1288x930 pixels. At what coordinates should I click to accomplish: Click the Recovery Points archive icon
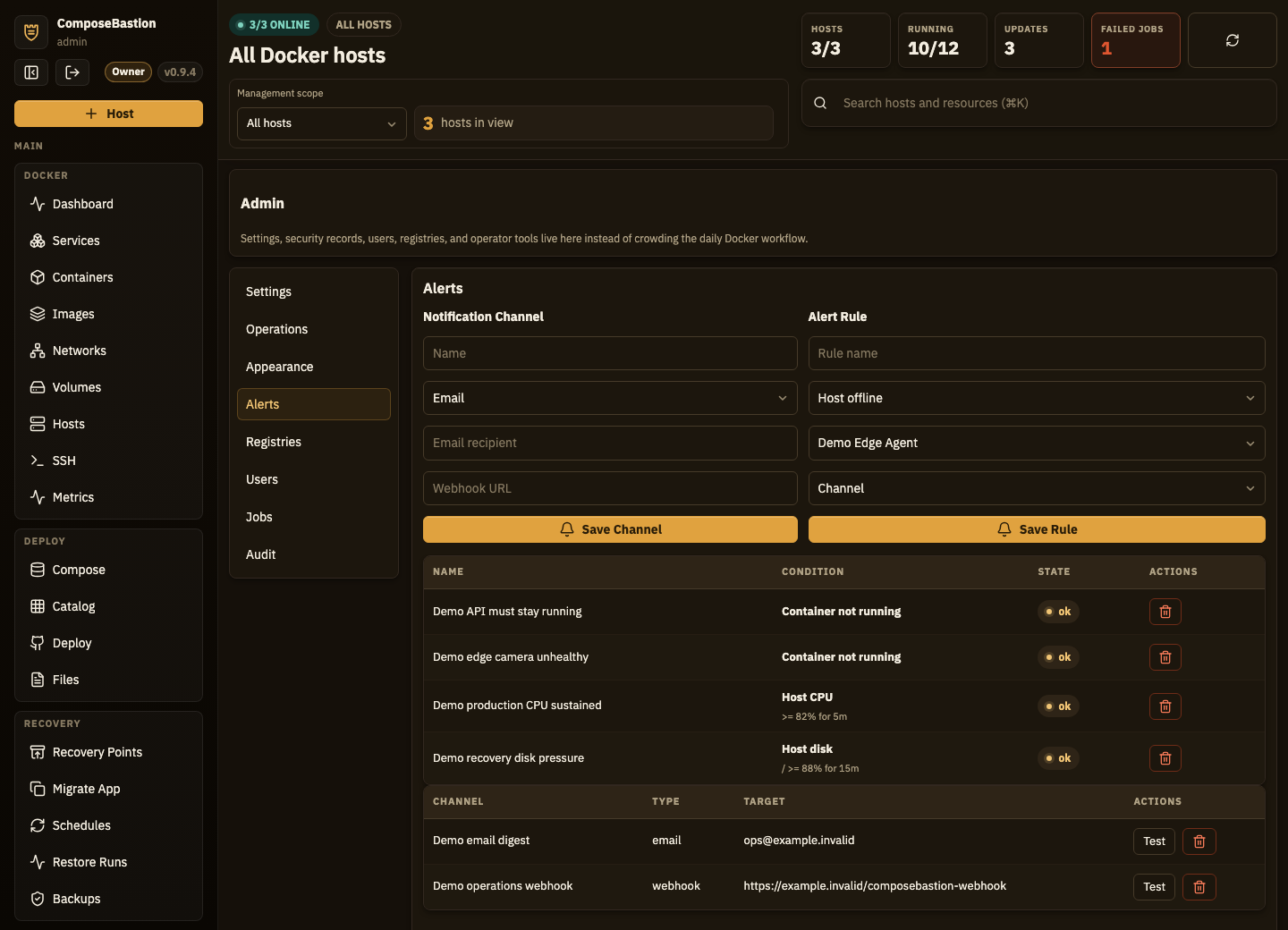click(x=38, y=752)
